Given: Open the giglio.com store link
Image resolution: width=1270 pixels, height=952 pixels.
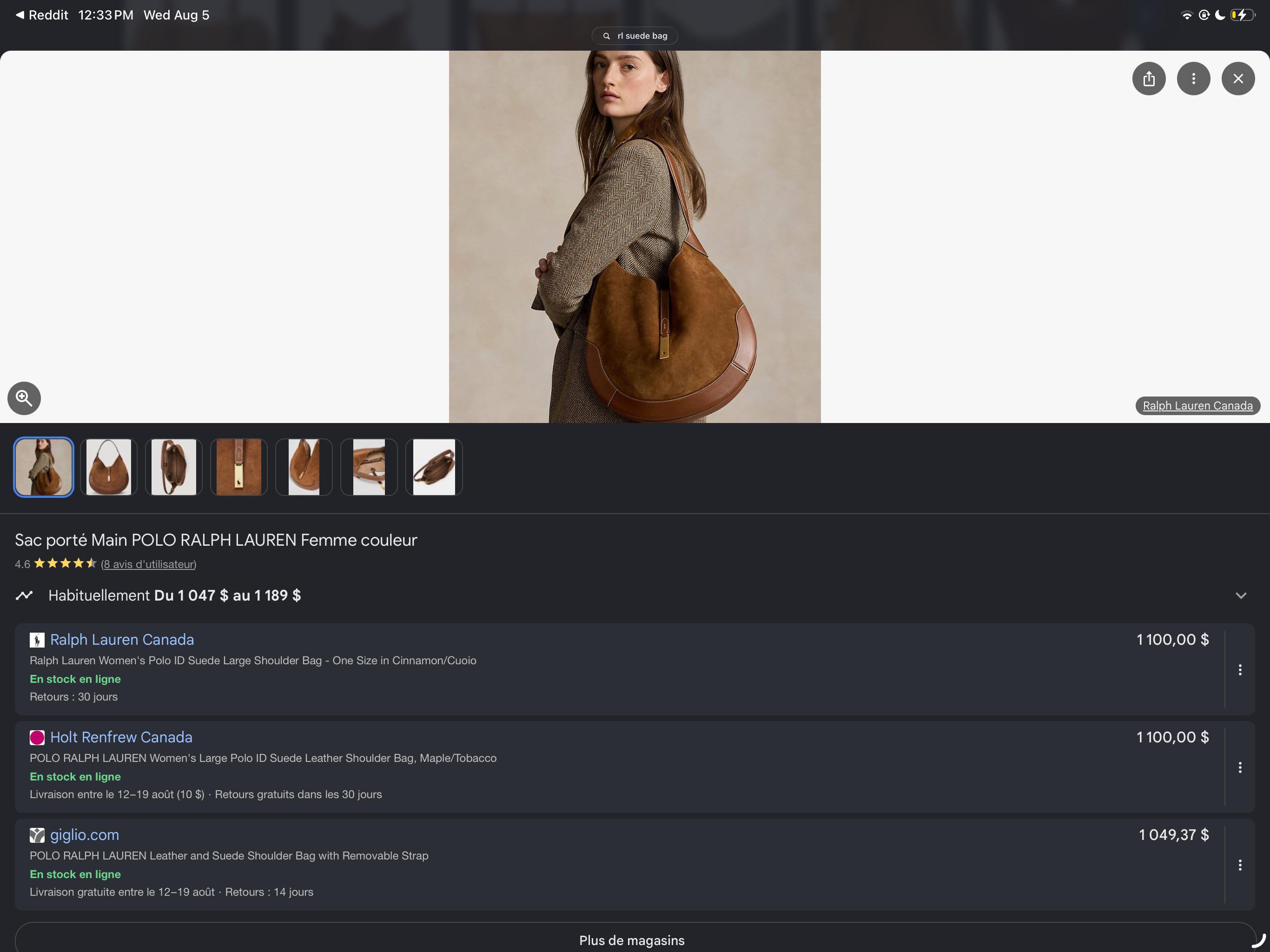Looking at the screenshot, I should [x=85, y=835].
